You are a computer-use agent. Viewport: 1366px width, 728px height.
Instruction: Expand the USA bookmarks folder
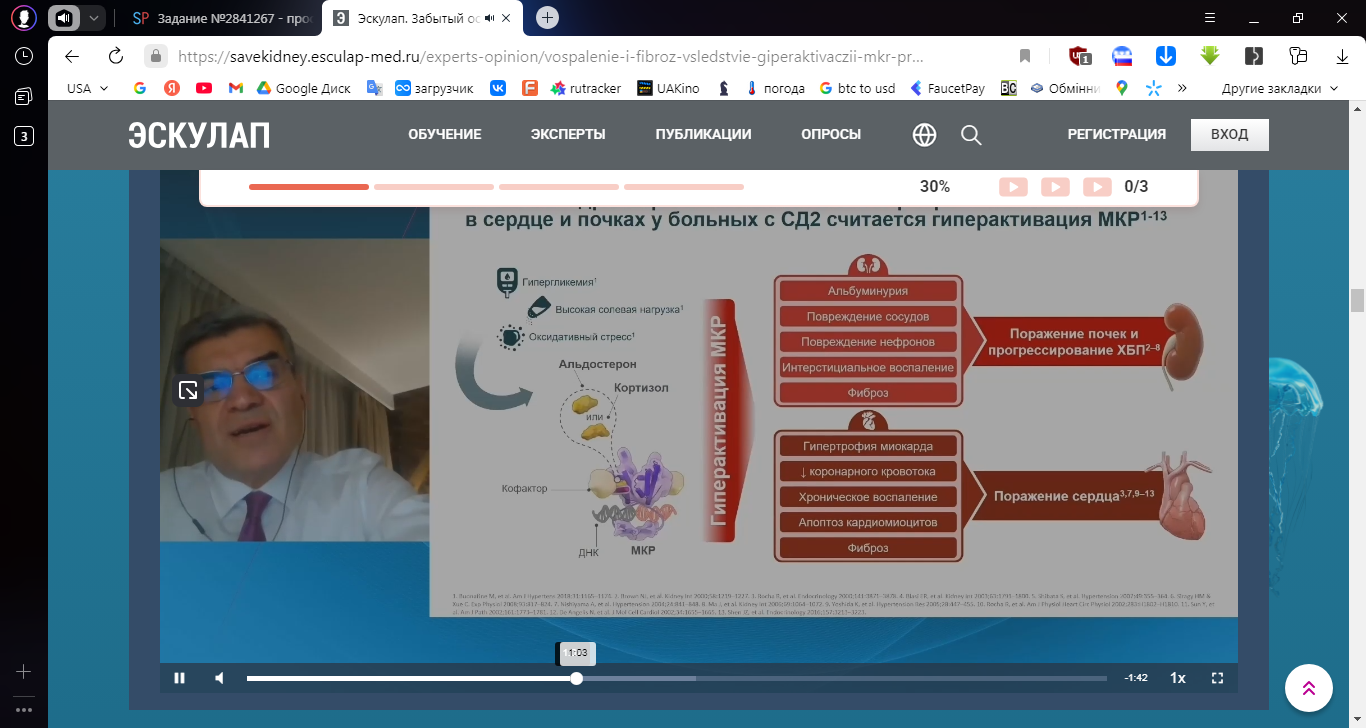[88, 88]
